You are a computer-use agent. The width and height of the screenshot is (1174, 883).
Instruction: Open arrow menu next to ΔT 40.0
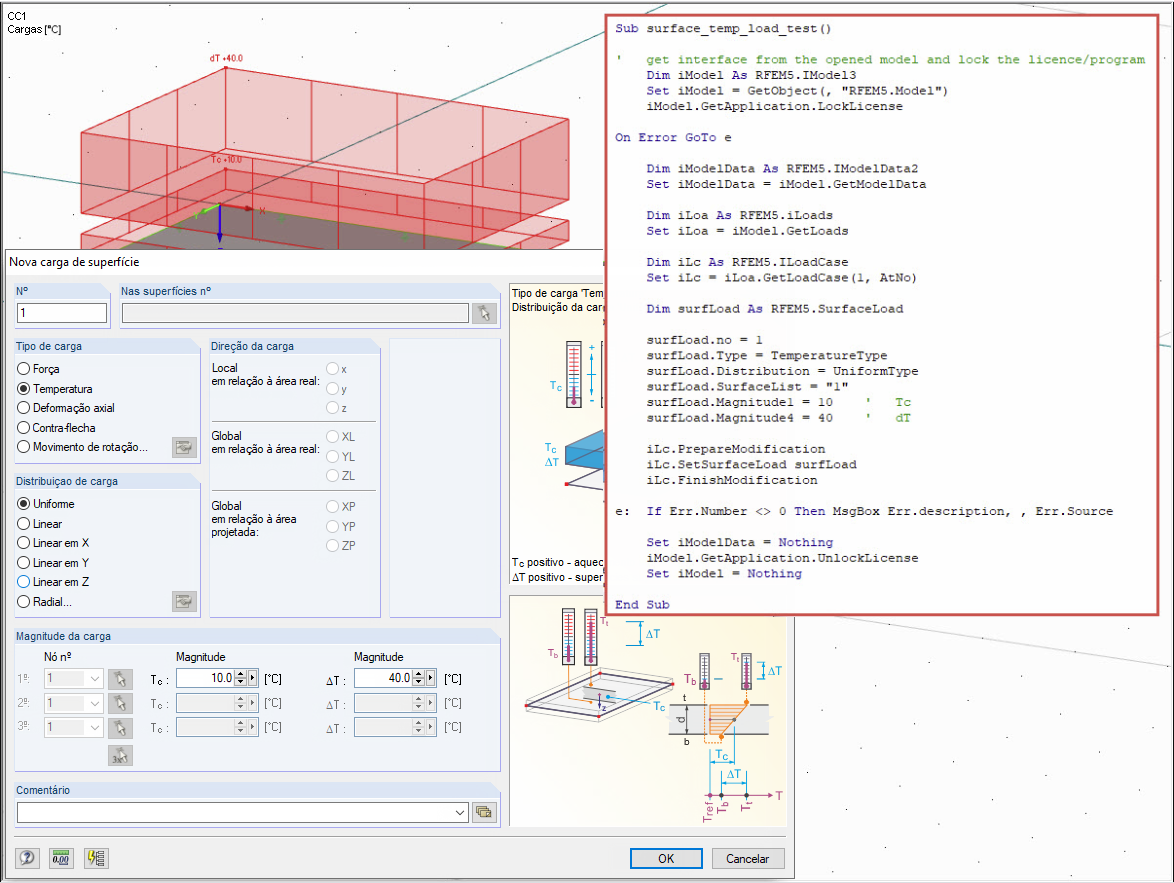point(431,679)
